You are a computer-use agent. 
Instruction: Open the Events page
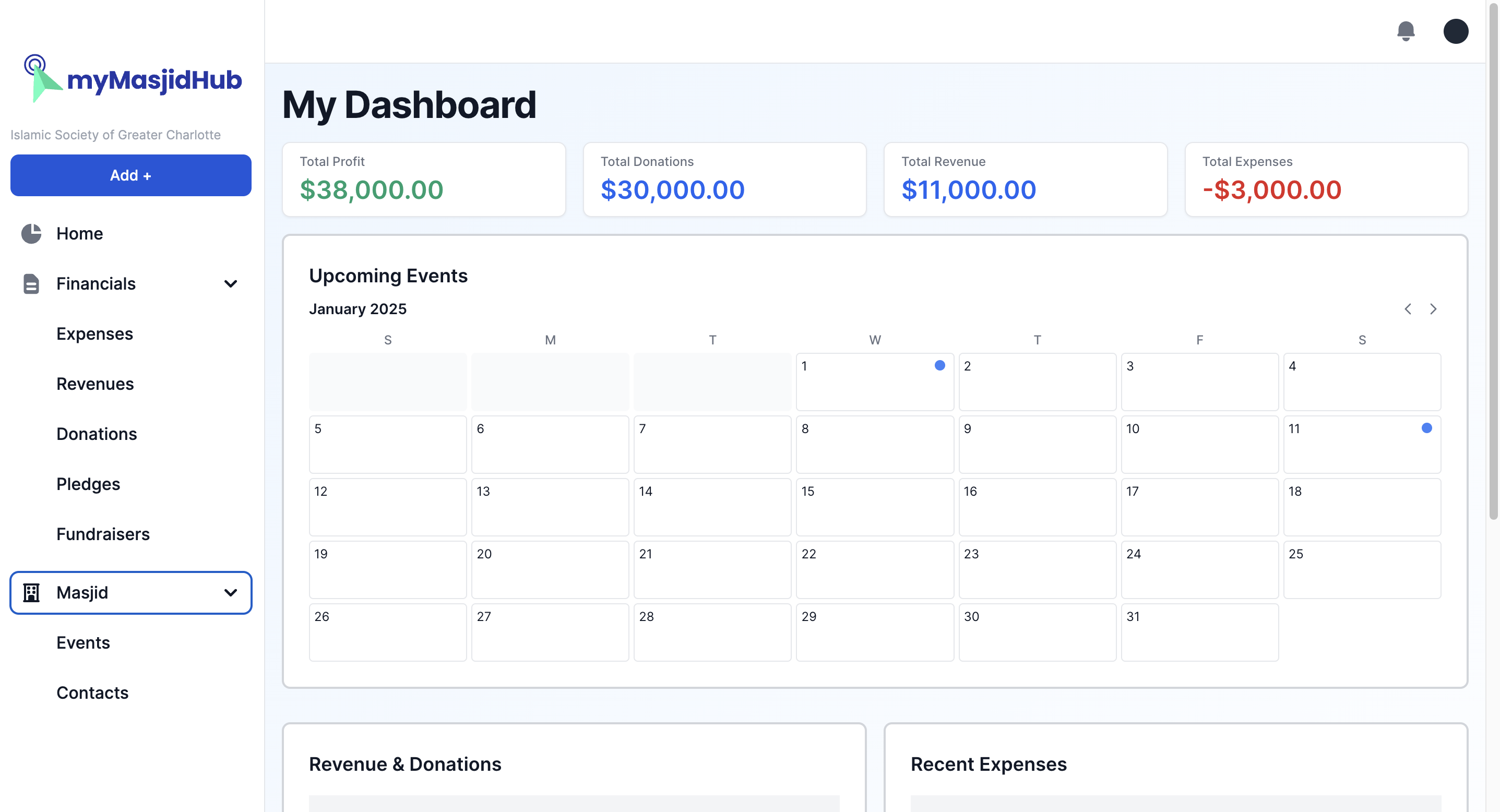tap(131, 642)
